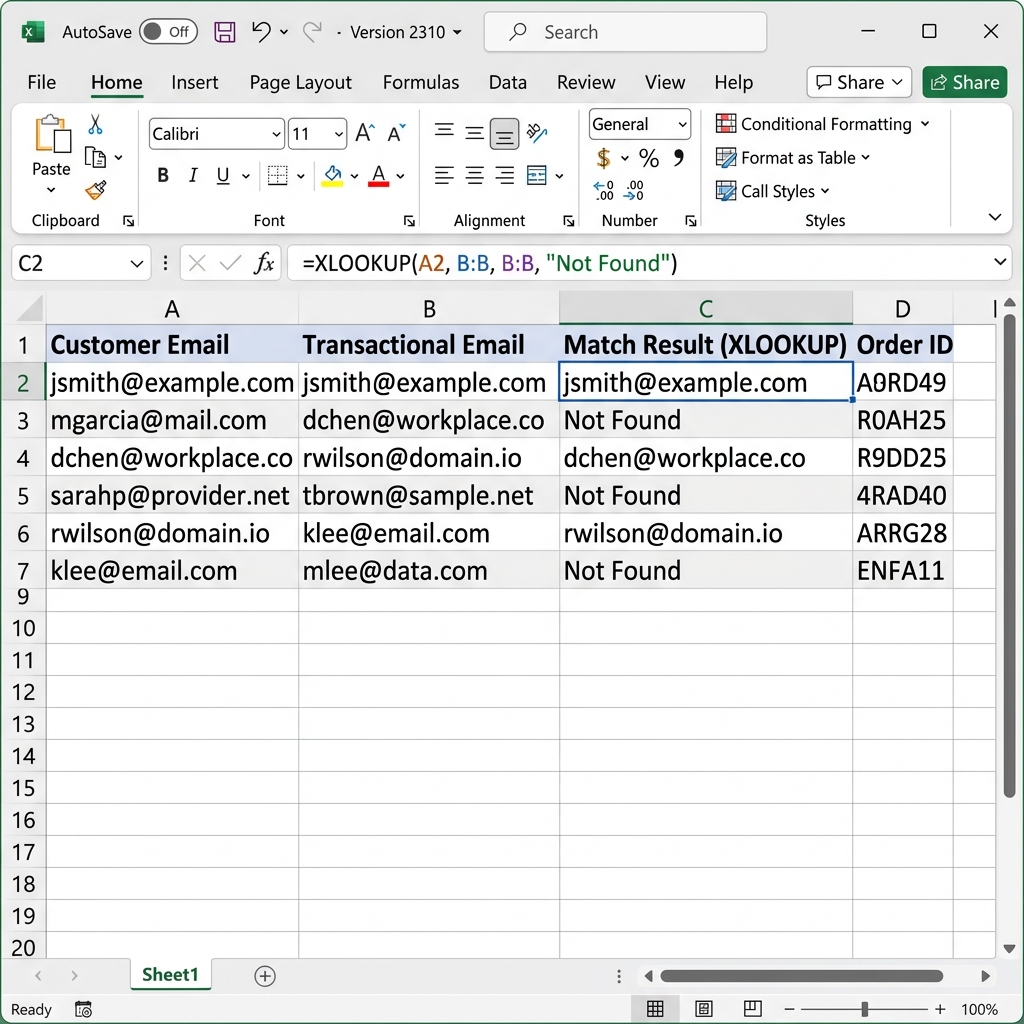Open the Name Box dropdown arrow
The width and height of the screenshot is (1024, 1024).
pyautogui.click(x=136, y=264)
